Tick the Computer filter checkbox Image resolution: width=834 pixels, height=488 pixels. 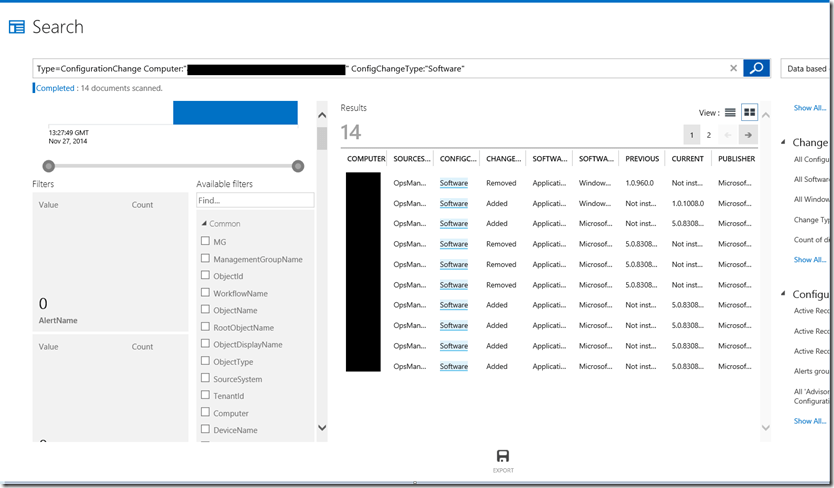(205, 413)
